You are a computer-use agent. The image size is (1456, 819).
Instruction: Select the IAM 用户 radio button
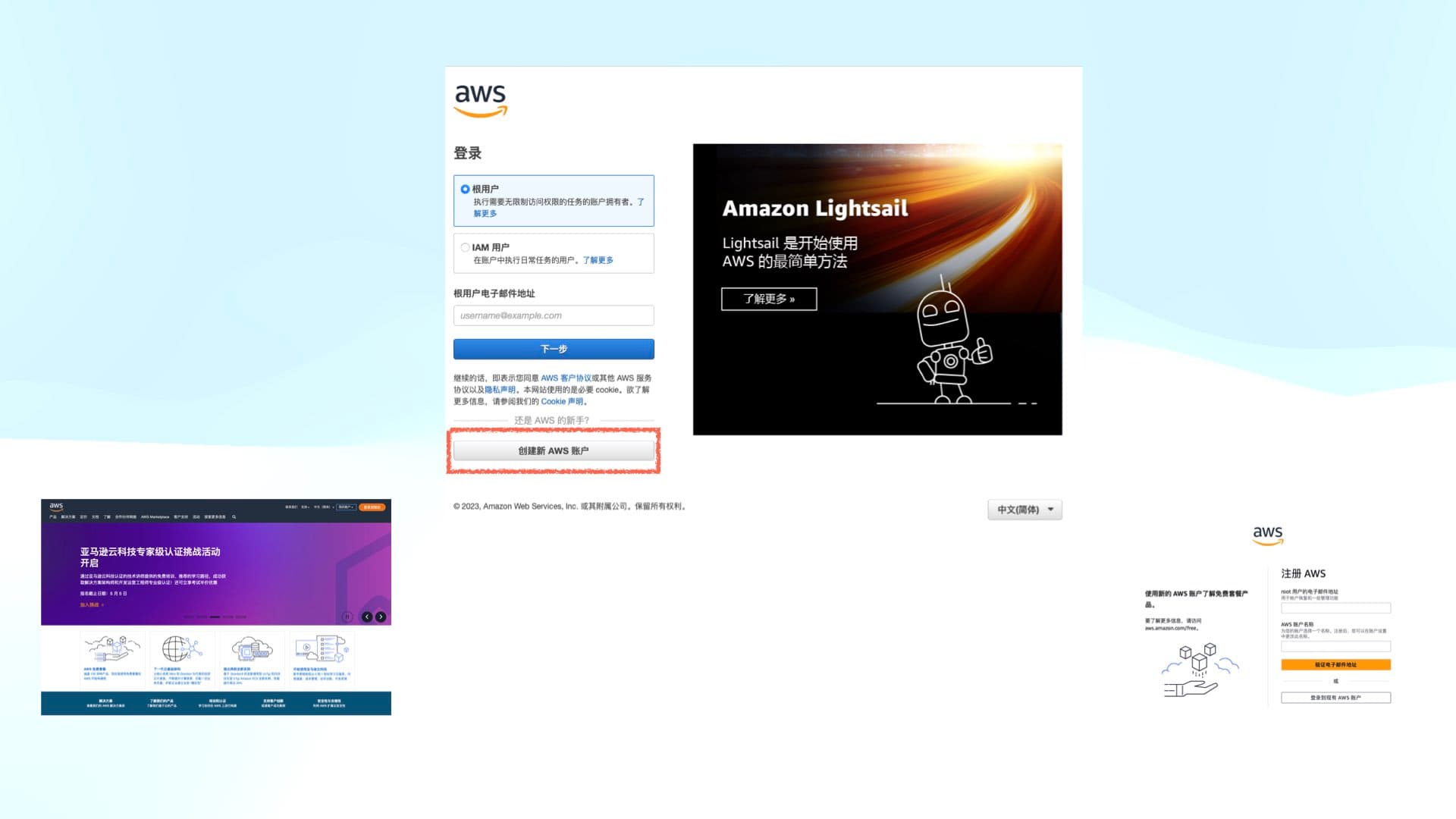pos(465,247)
